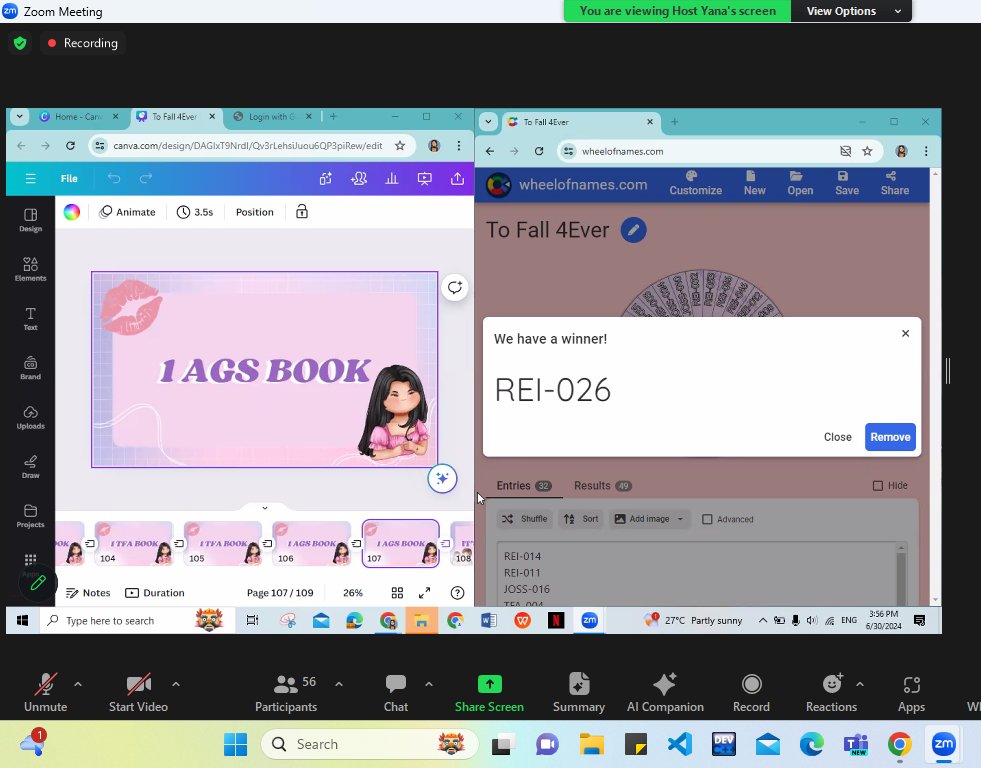The image size is (981, 768).
Task: Dismiss the winner dialog with the X
Action: [905, 333]
